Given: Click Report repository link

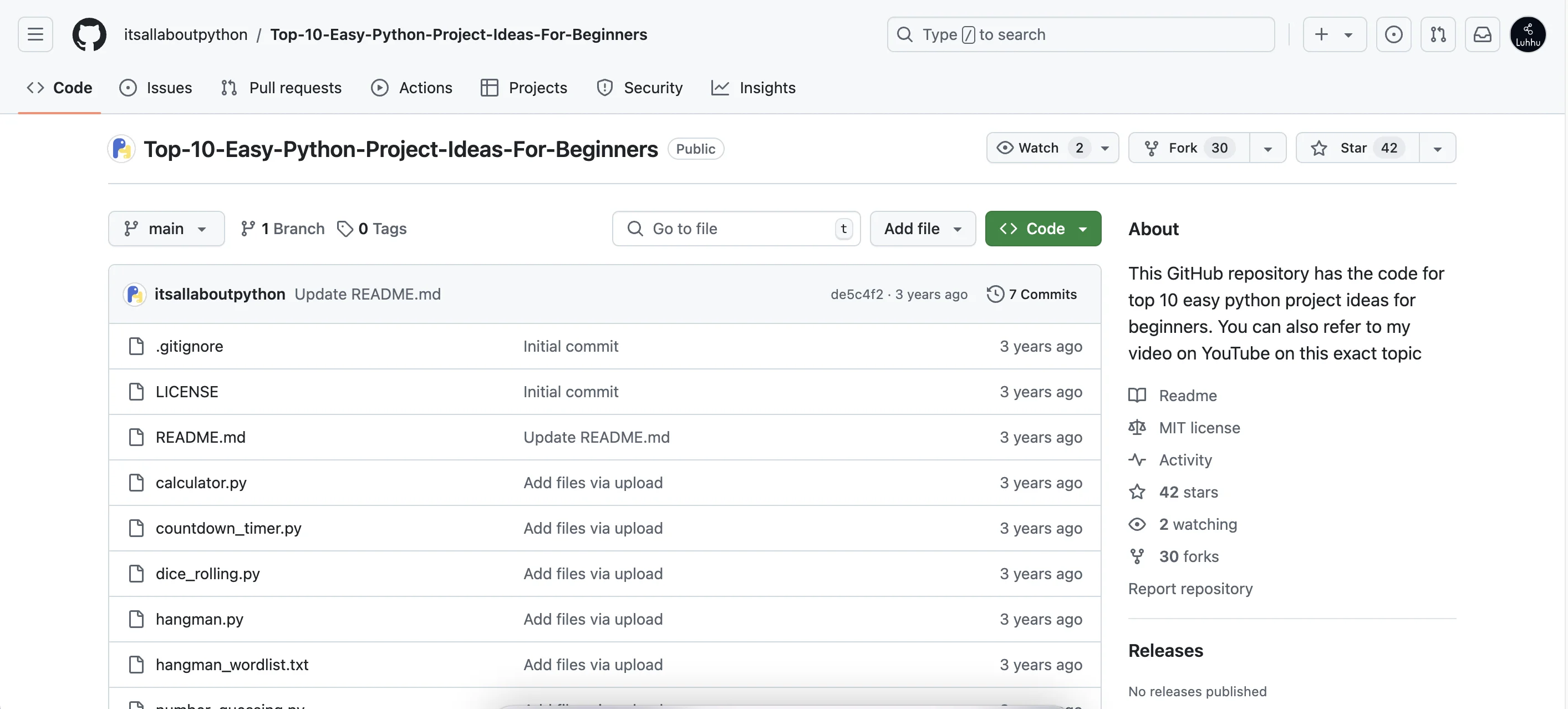Looking at the screenshot, I should pyautogui.click(x=1190, y=589).
